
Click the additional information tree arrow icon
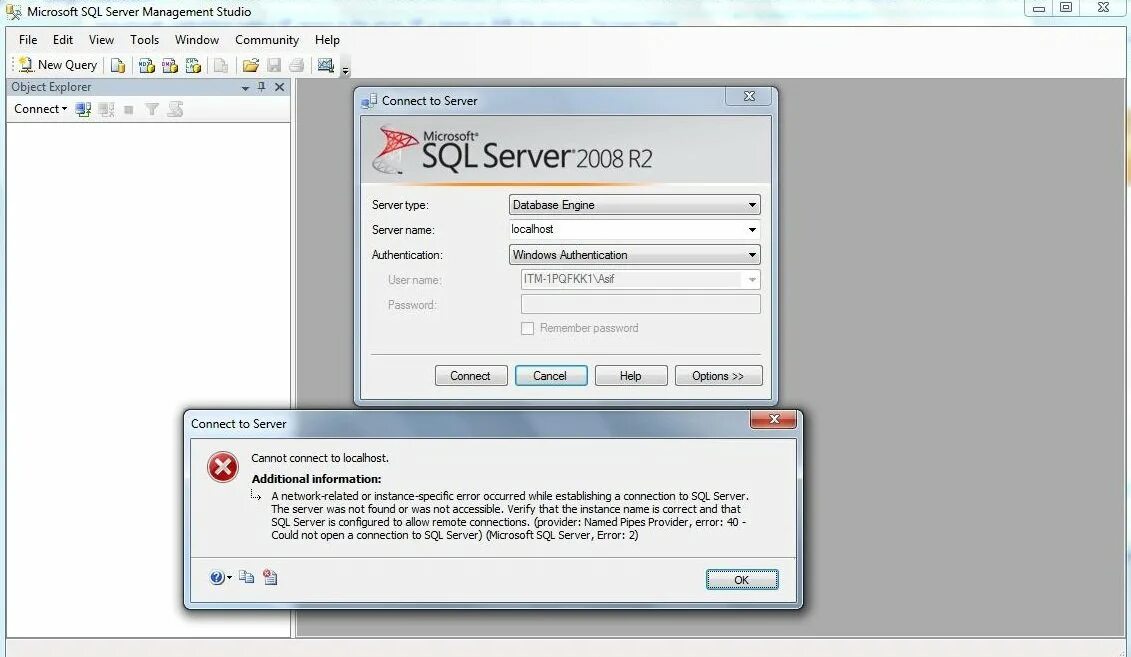(256, 495)
